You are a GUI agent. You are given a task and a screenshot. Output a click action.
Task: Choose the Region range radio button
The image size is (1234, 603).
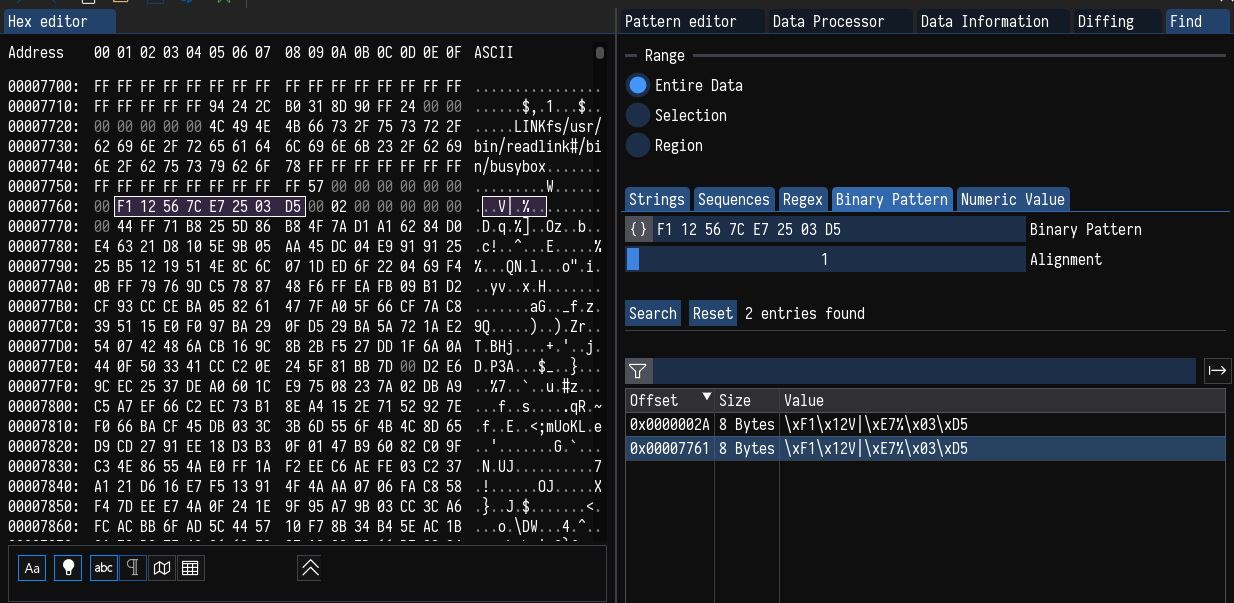[x=638, y=145]
